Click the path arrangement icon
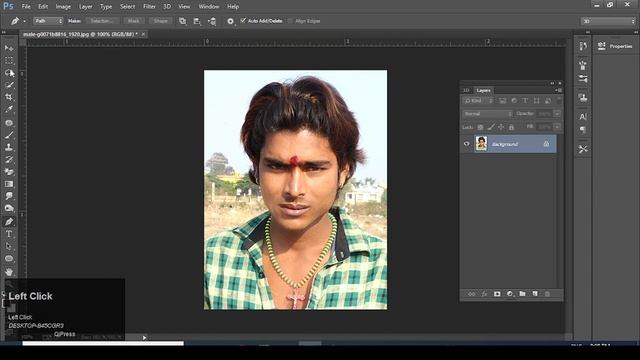The image size is (640, 360). (212, 21)
